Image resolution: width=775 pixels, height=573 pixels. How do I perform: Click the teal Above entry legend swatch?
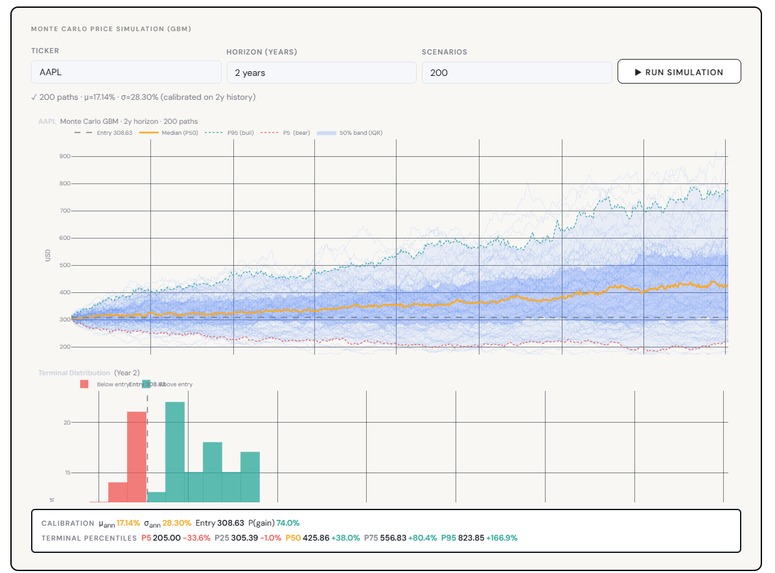(146, 384)
